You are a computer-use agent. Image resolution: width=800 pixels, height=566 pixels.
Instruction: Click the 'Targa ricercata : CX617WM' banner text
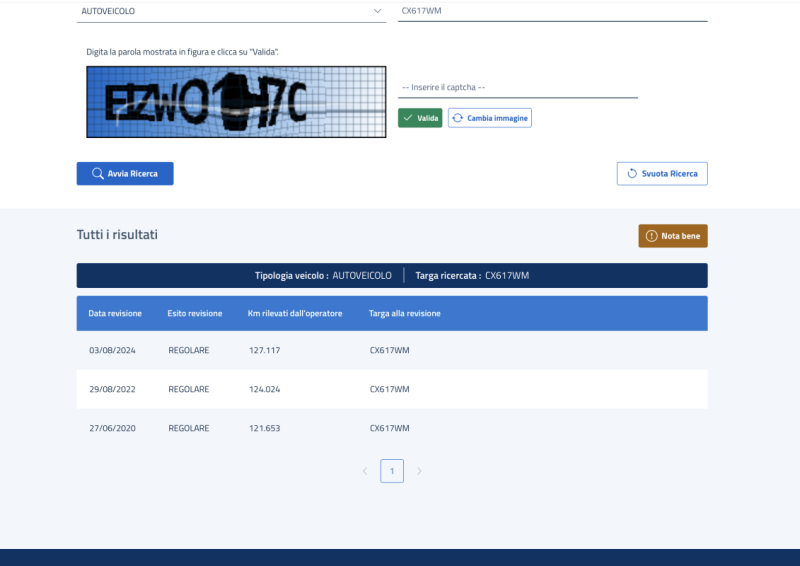pos(472,276)
